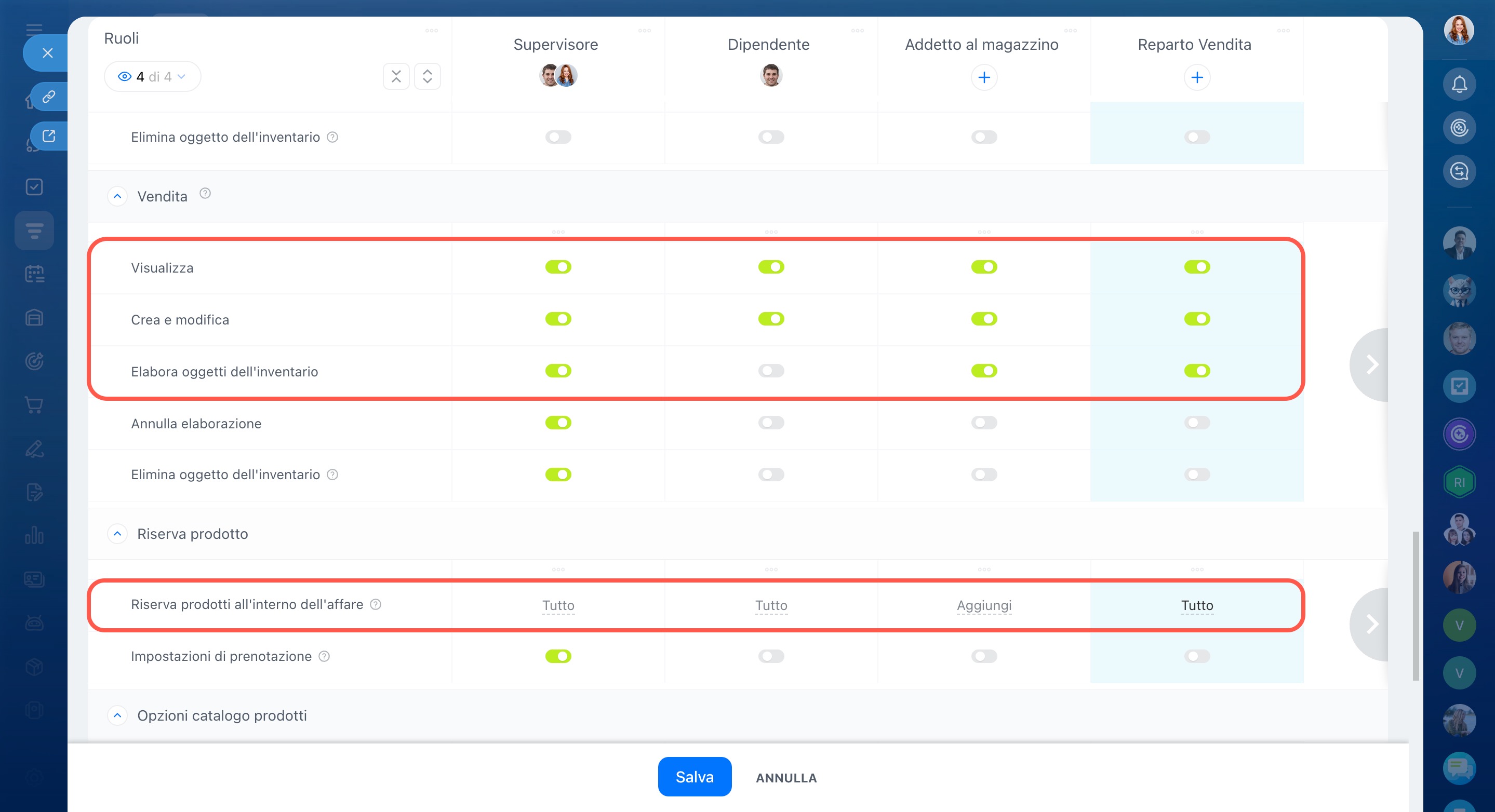This screenshot has height=812, width=1495.
Task: Collapse the Riserva prodotto section
Action: (117, 534)
